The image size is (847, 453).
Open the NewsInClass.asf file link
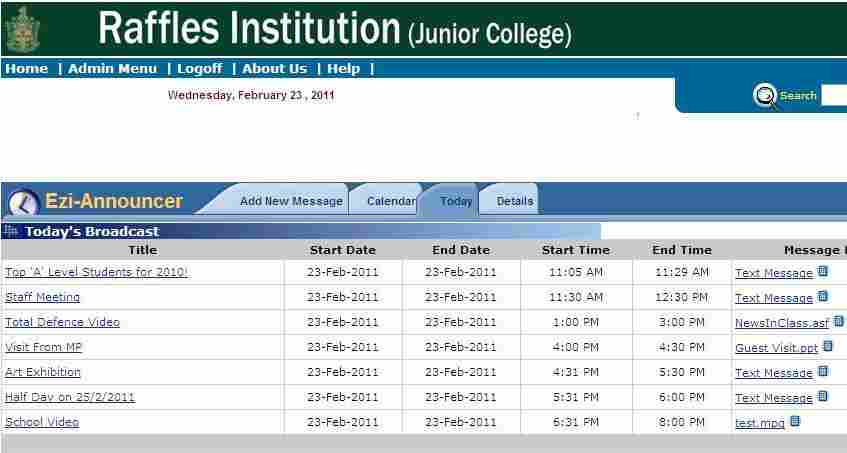782,323
